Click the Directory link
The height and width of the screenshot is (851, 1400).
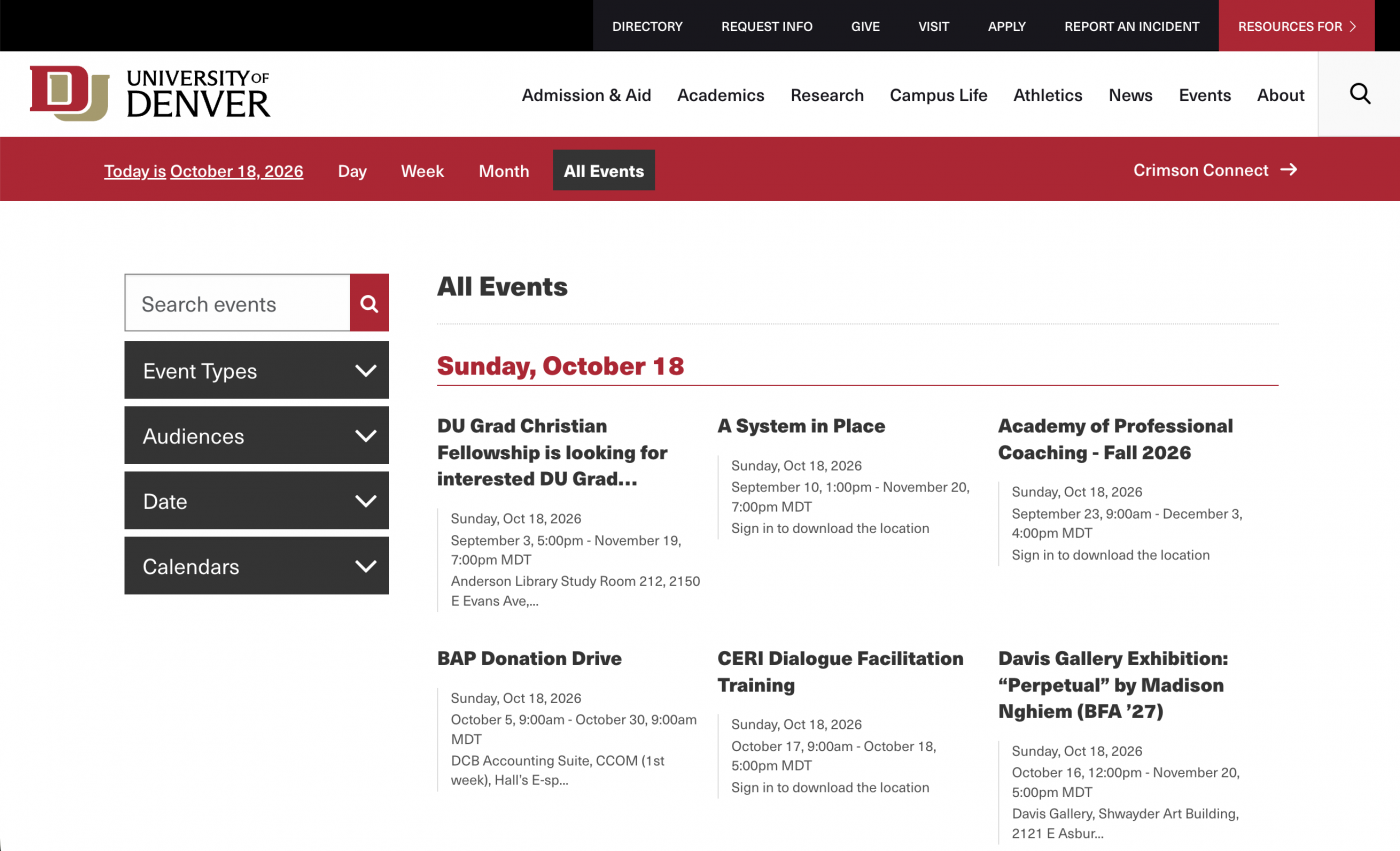pos(647,26)
